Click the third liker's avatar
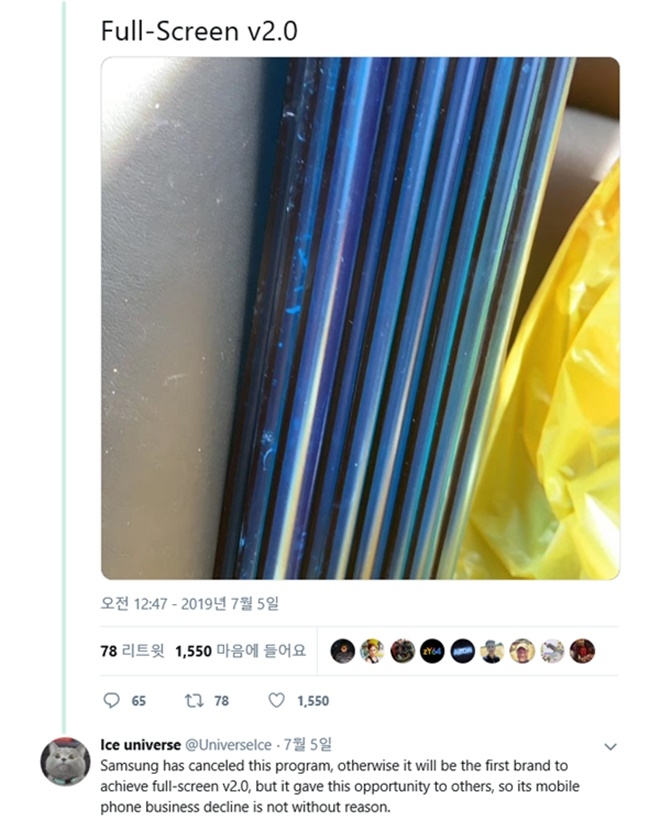This screenshot has width=660, height=831. point(402,651)
